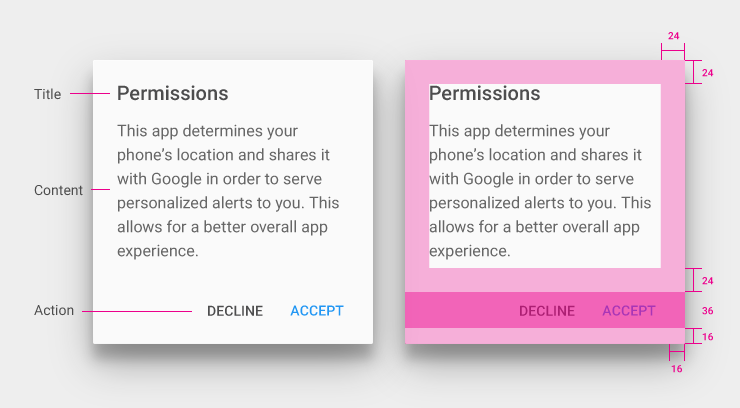The width and height of the screenshot is (740, 408).
Task: Tap purple ACCEPT in the pink dialog
Action: tap(629, 311)
